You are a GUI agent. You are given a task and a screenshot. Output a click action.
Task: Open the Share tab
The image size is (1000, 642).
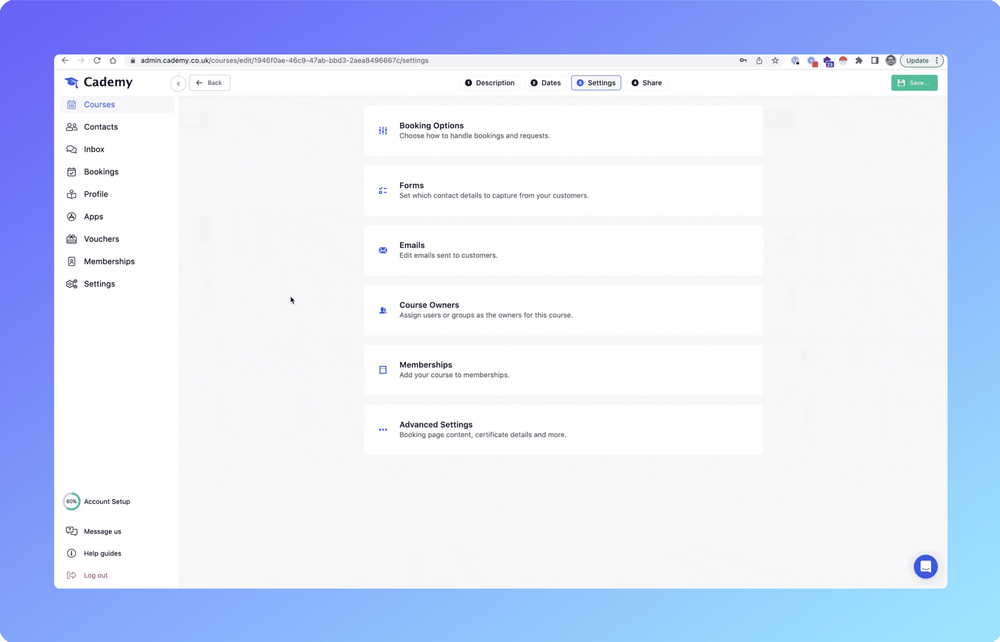[646, 83]
